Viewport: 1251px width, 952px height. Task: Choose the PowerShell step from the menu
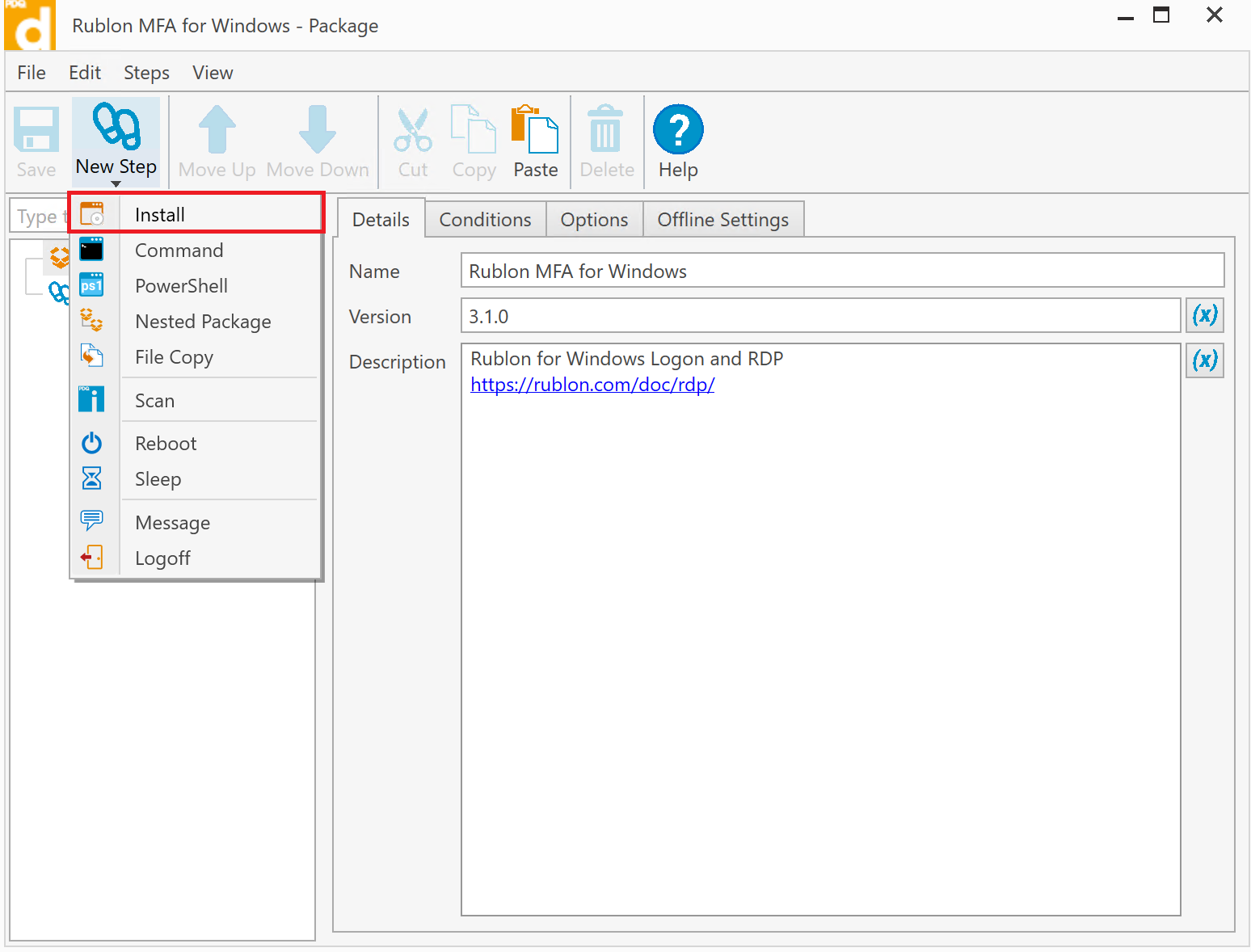[181, 286]
